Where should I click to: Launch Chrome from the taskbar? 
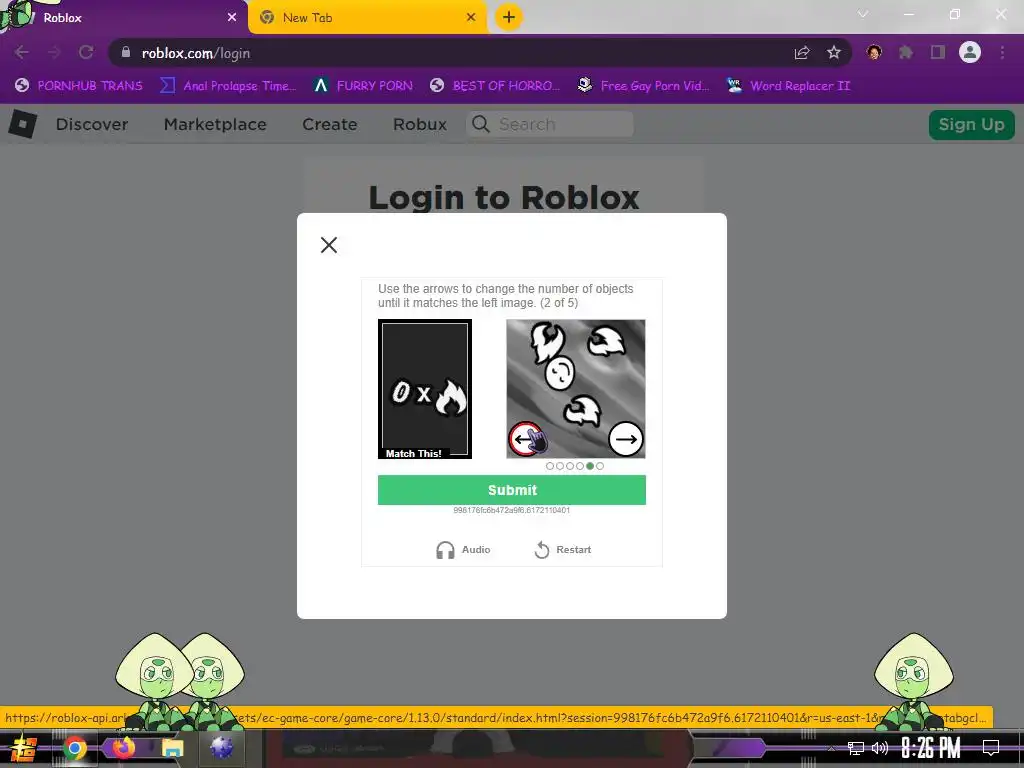pos(74,748)
